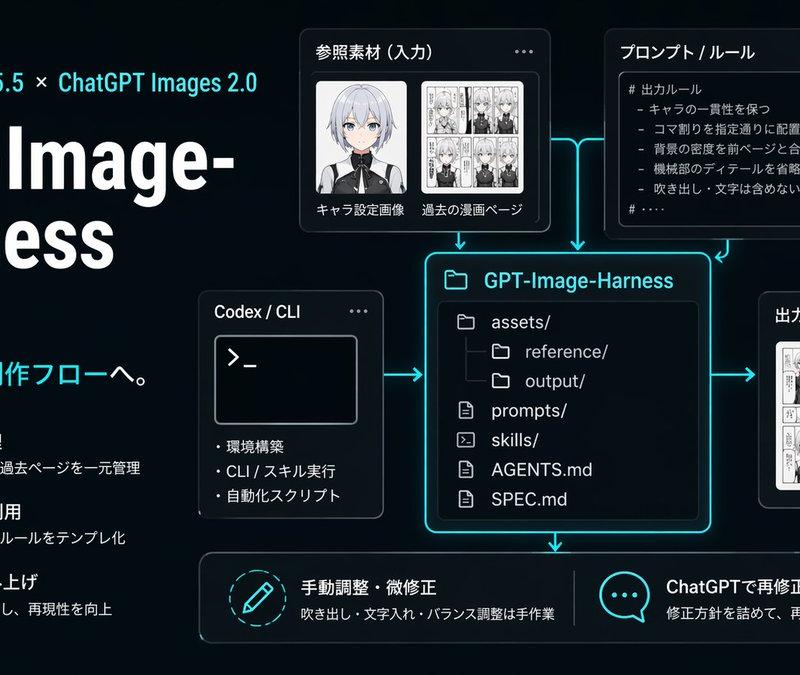800x675 pixels.
Task: Click the 吹き出し・文字は含めない rule line
Action: [719, 189]
